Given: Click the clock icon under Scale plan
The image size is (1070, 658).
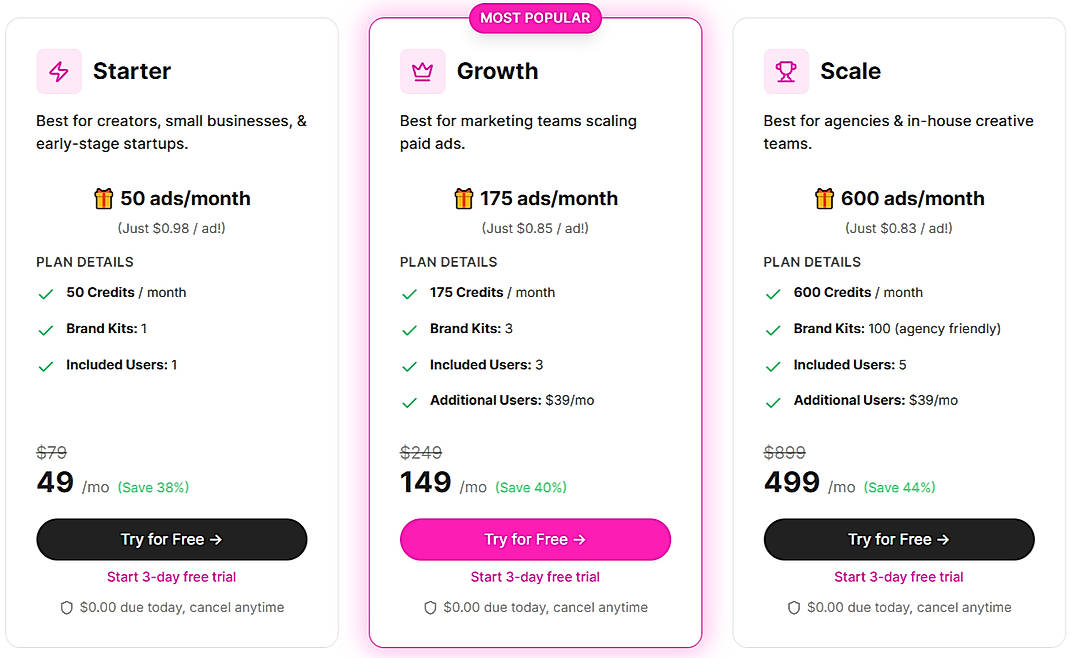Looking at the screenshot, I should coord(793,607).
